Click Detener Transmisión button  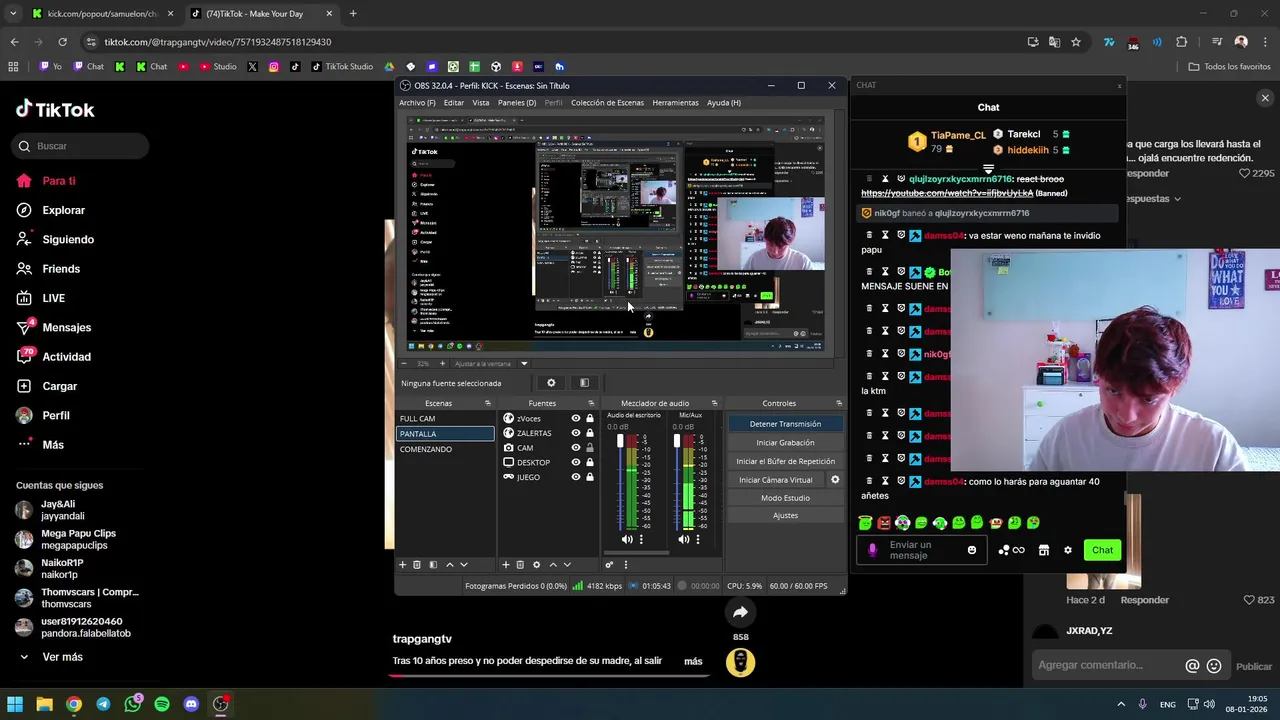[x=785, y=424]
